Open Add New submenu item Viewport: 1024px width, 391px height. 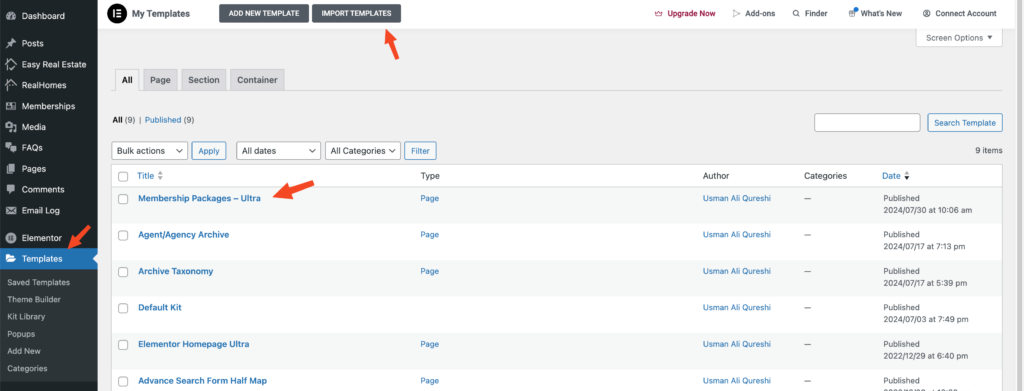pyautogui.click(x=24, y=351)
